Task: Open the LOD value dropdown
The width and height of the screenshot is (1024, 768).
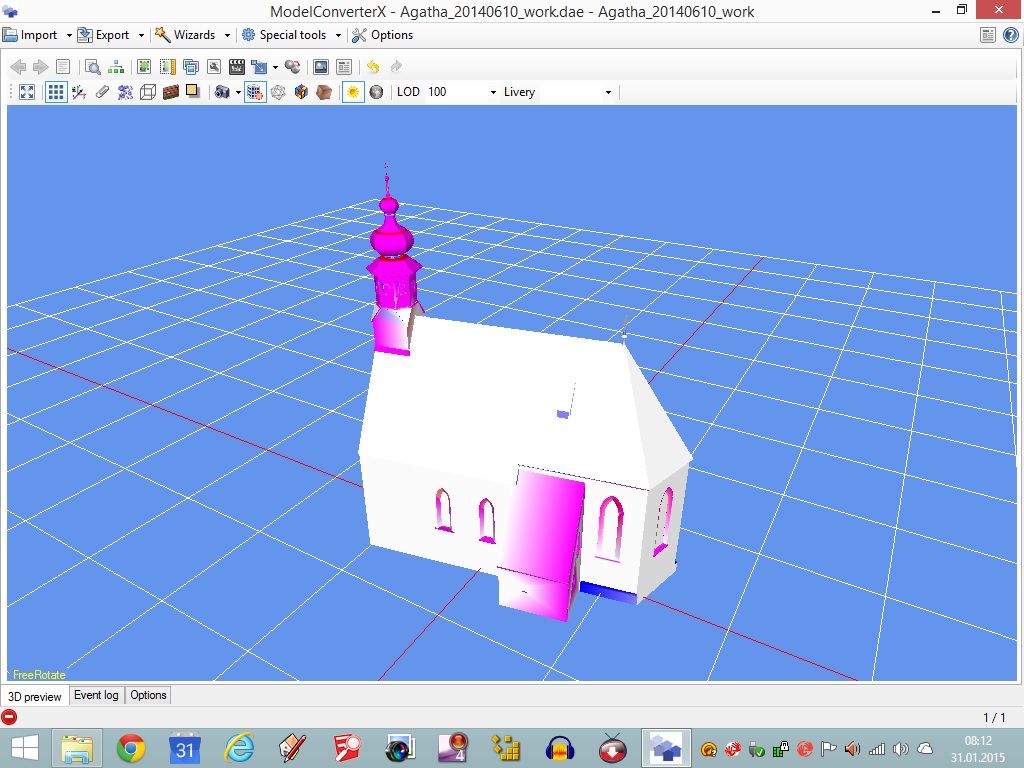Action: pyautogui.click(x=493, y=92)
